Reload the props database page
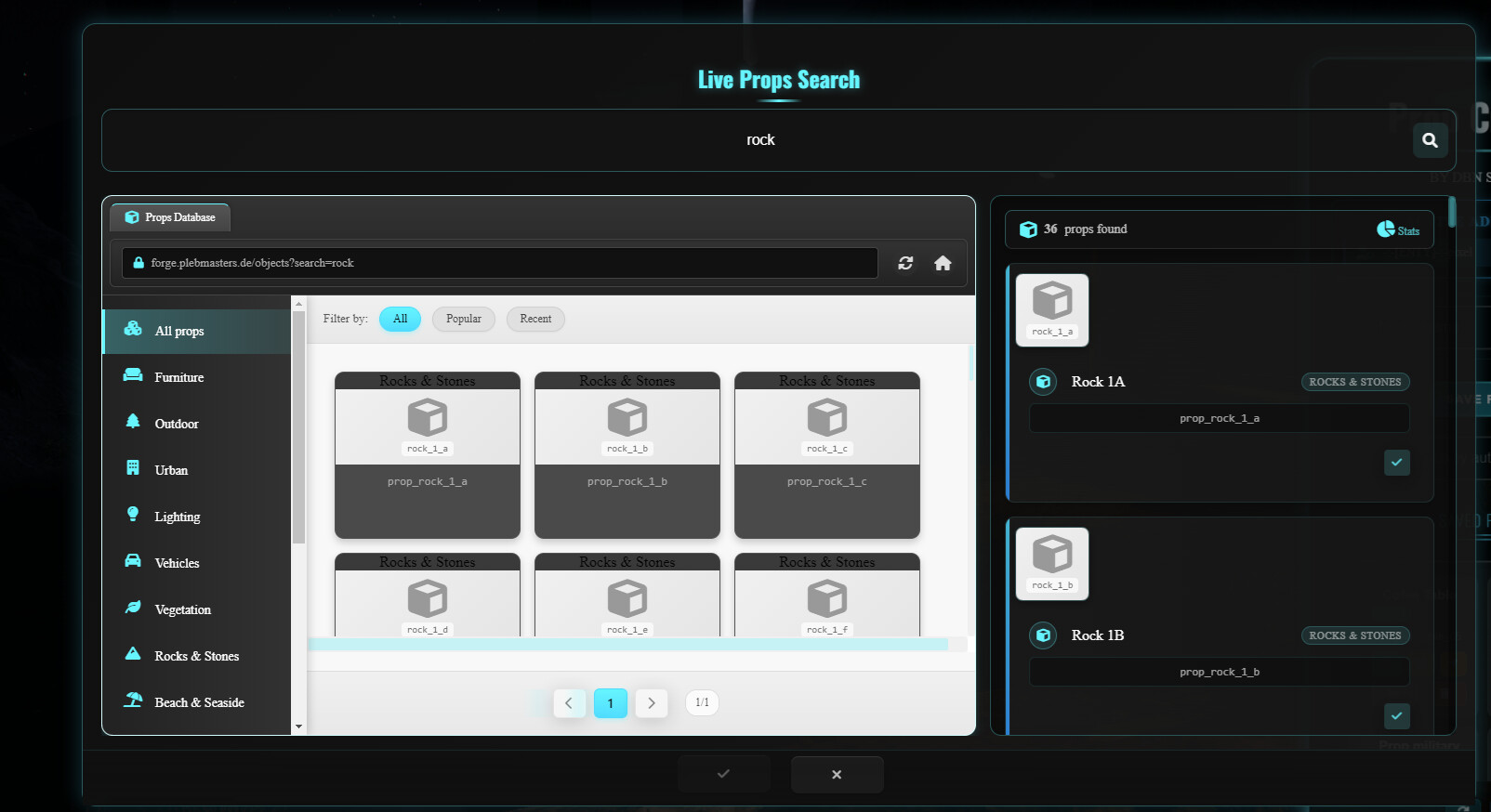 click(x=905, y=263)
